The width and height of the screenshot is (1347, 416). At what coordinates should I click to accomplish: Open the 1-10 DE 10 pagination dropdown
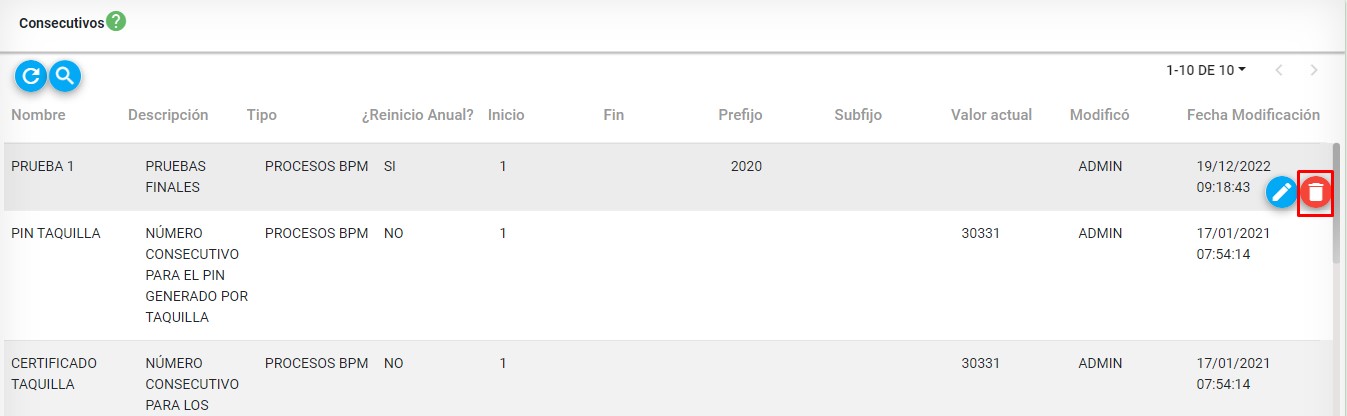point(1206,70)
